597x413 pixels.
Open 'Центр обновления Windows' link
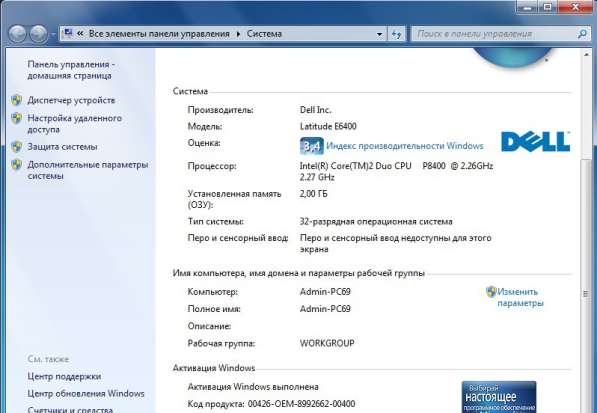[86, 394]
